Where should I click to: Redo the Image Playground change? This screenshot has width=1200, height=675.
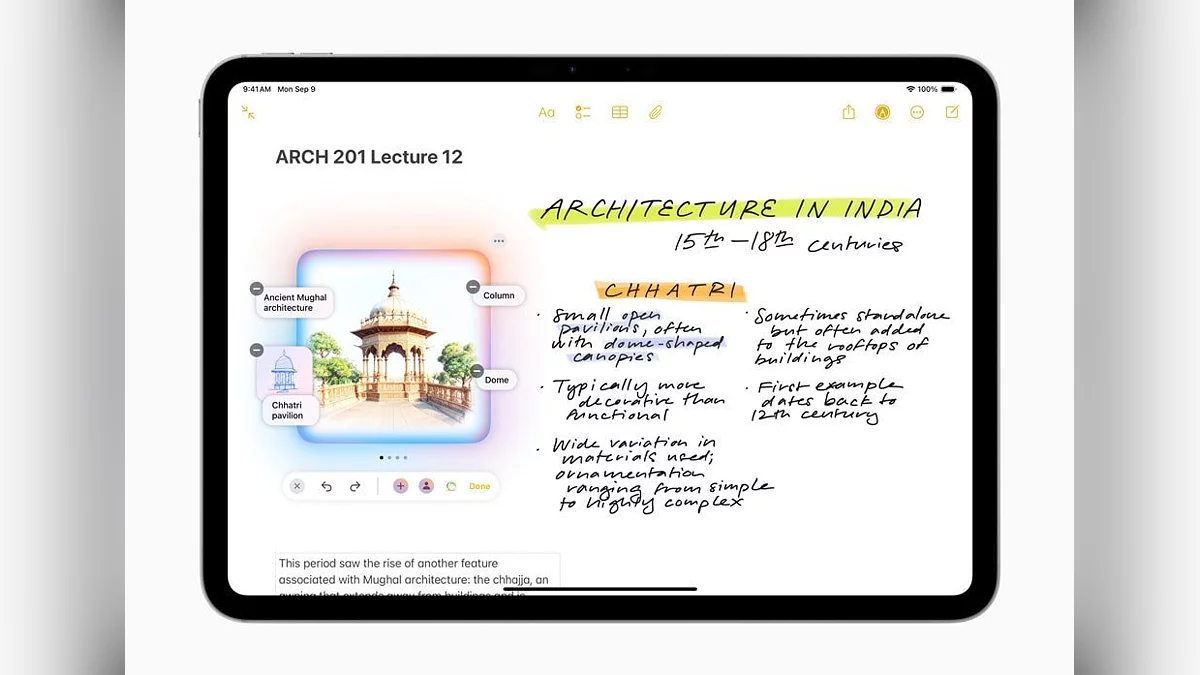pyautogui.click(x=355, y=487)
